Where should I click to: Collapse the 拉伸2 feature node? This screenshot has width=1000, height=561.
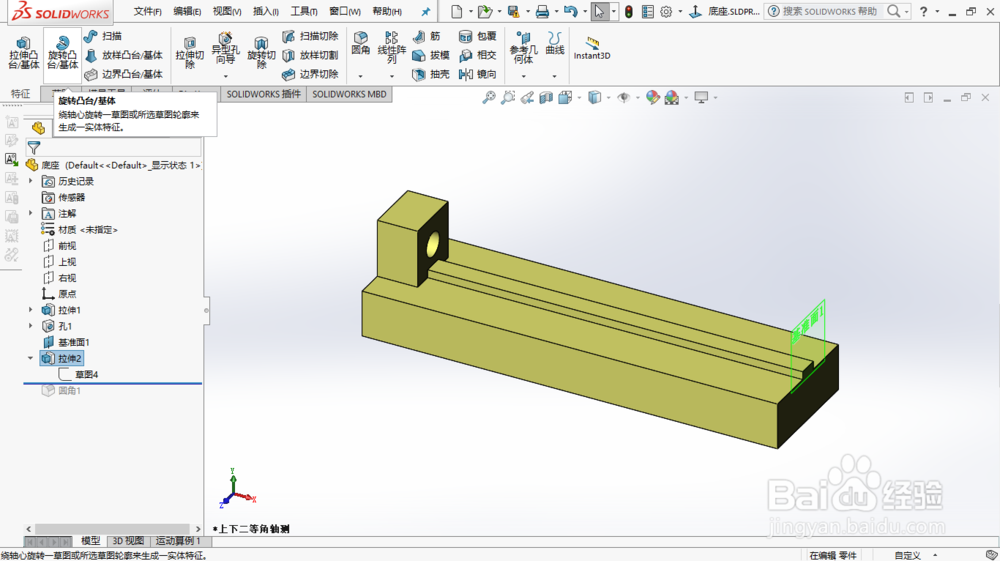click(x=30, y=358)
